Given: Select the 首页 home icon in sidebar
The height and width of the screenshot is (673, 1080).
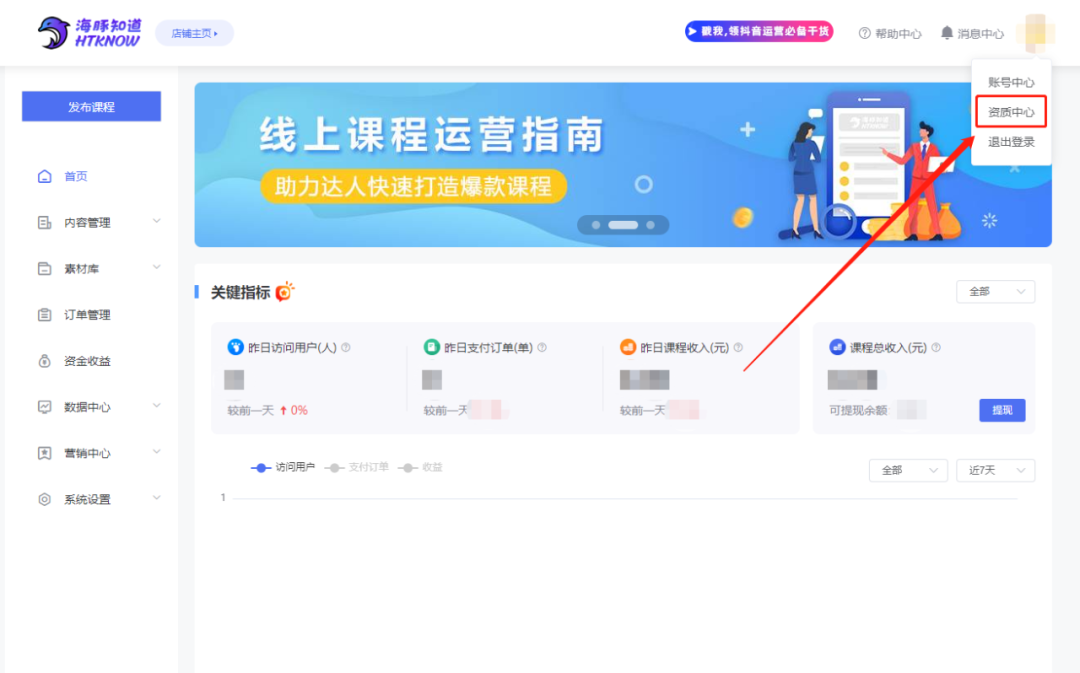Looking at the screenshot, I should pyautogui.click(x=45, y=176).
